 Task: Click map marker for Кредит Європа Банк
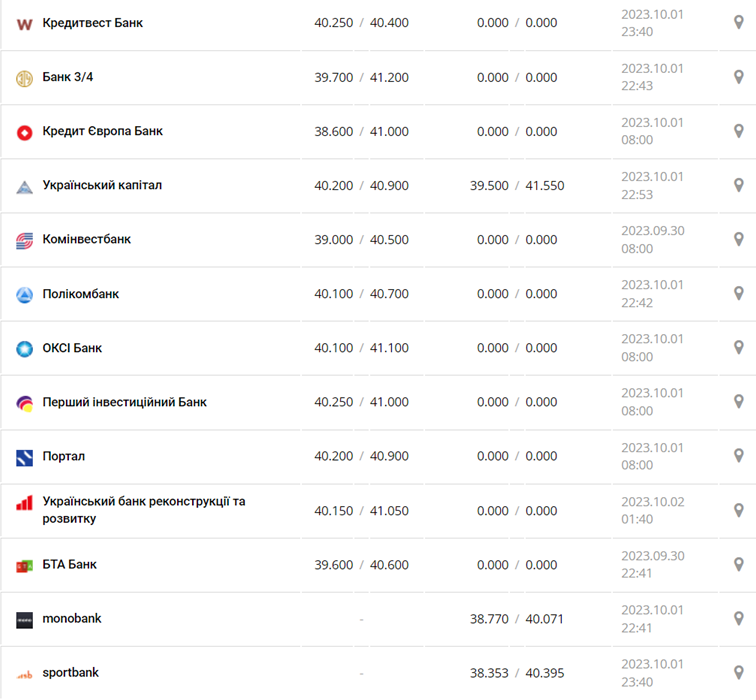tap(739, 131)
